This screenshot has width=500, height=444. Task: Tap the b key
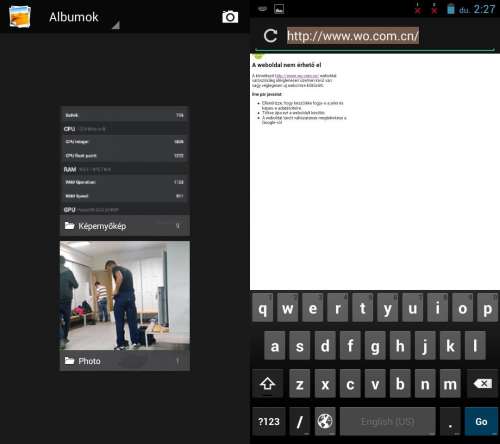click(x=400, y=384)
